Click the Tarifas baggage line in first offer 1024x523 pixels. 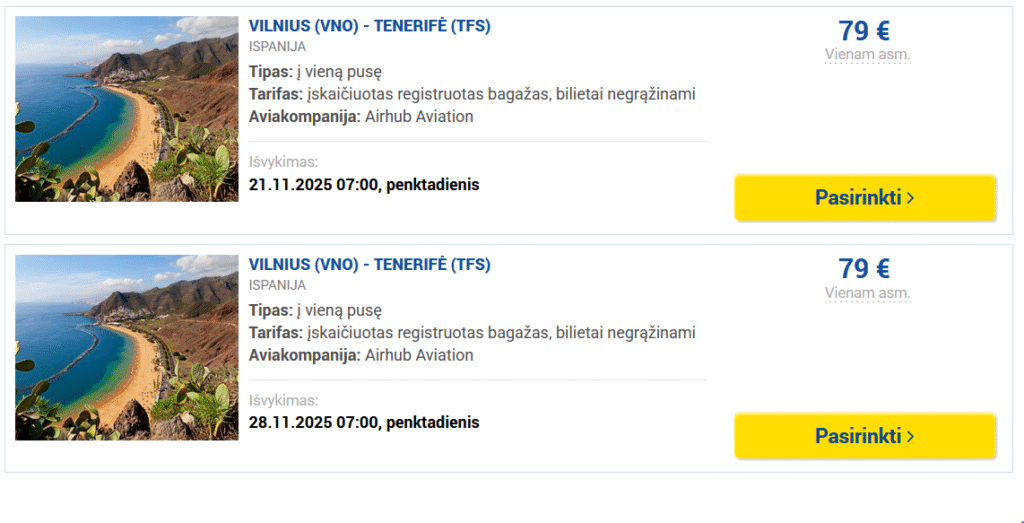click(472, 94)
